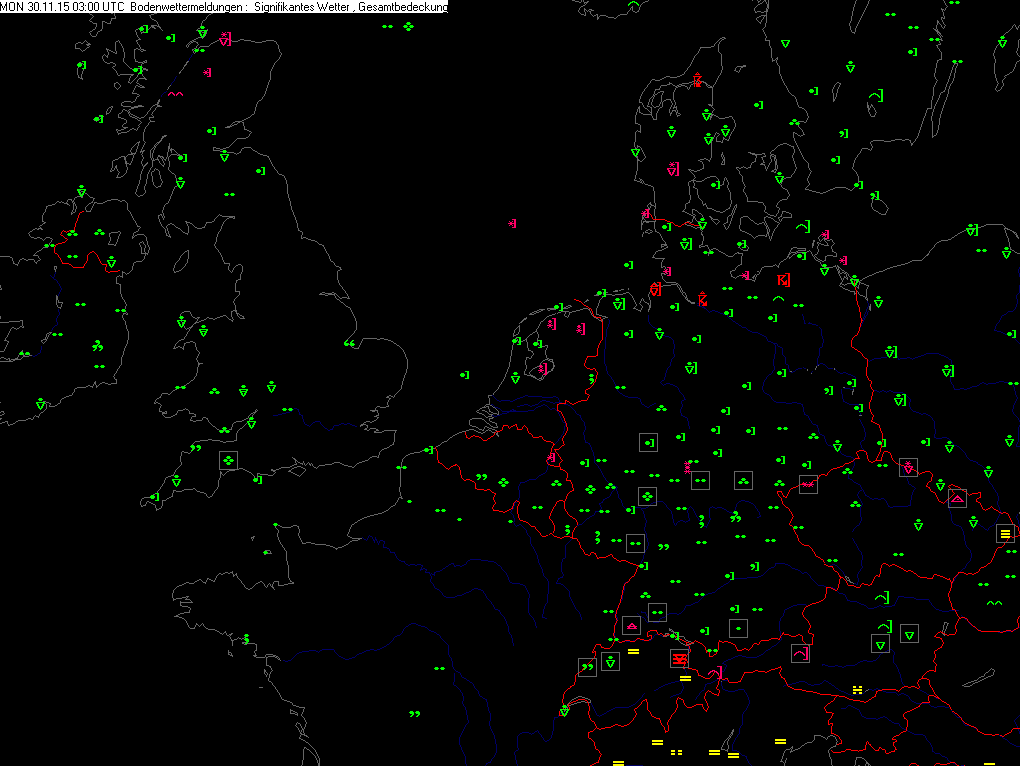The width and height of the screenshot is (1020, 766).
Task: Select red thunderstorm symbol at Denmark's northern tip
Action: pos(697,81)
